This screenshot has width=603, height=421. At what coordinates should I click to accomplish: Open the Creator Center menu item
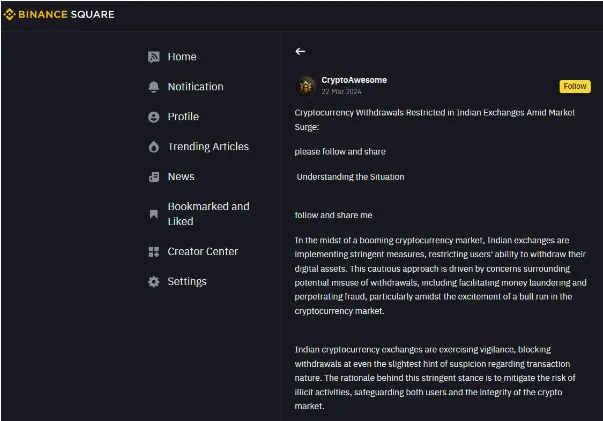pyautogui.click(x=203, y=252)
